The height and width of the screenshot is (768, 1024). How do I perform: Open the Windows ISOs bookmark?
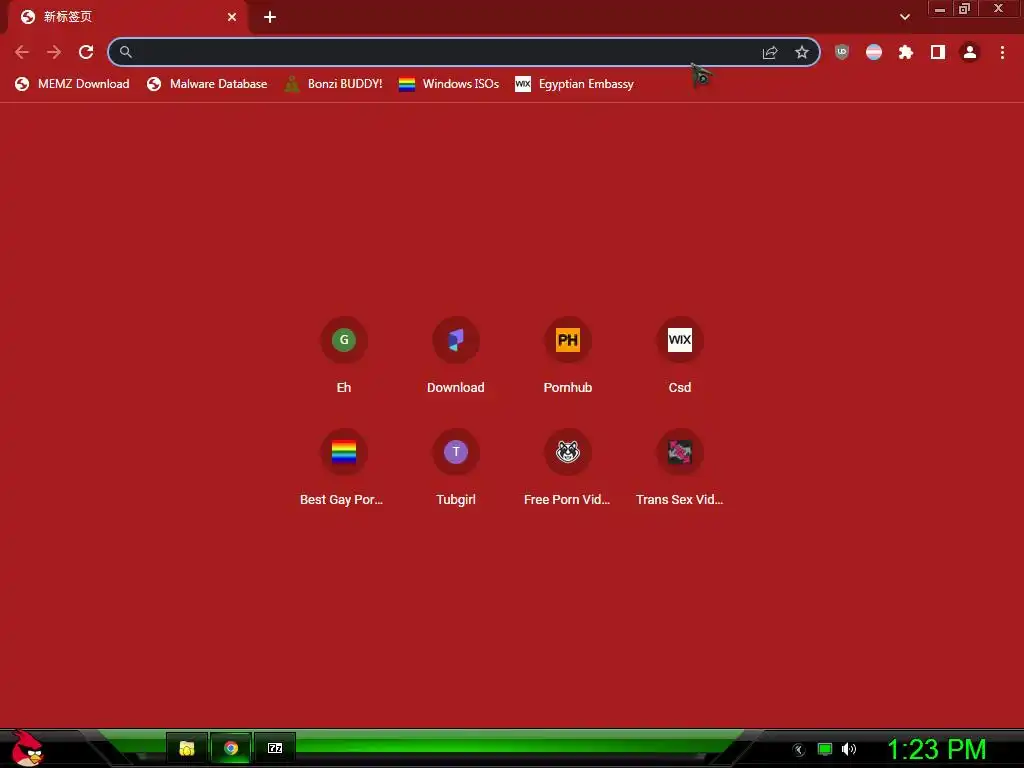pyautogui.click(x=449, y=84)
